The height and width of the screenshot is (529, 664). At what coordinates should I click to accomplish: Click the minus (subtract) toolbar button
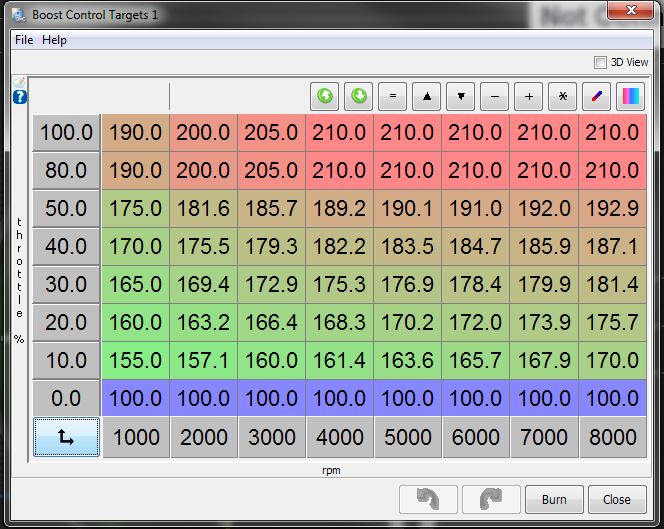point(495,97)
